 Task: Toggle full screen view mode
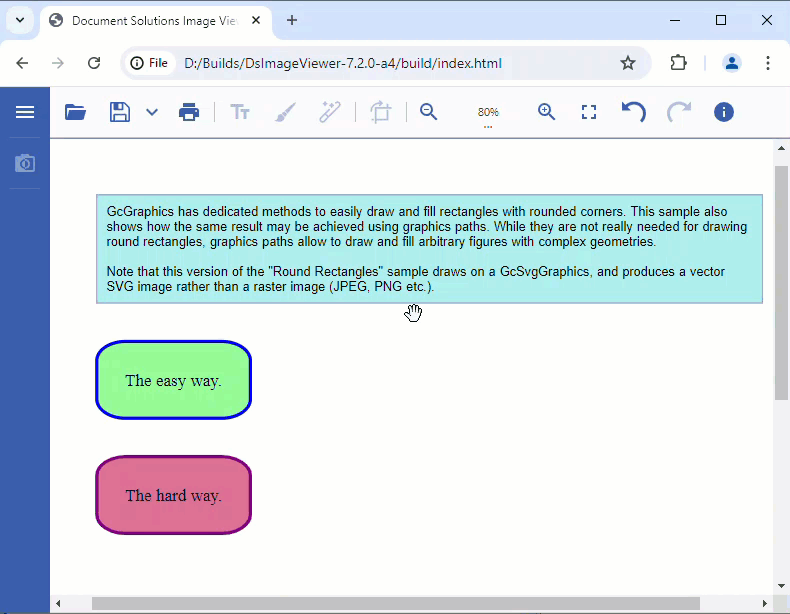[588, 112]
